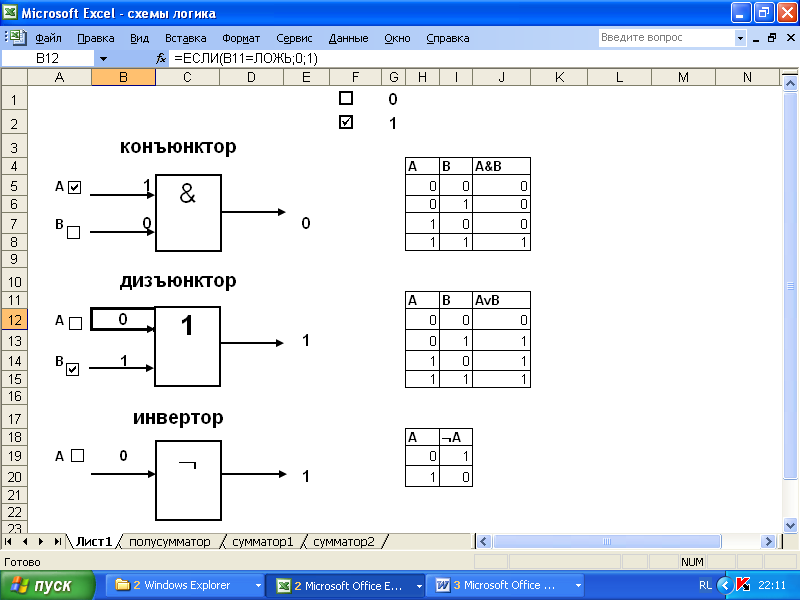Open the Вид menu
The width and height of the screenshot is (800, 600).
(139, 38)
